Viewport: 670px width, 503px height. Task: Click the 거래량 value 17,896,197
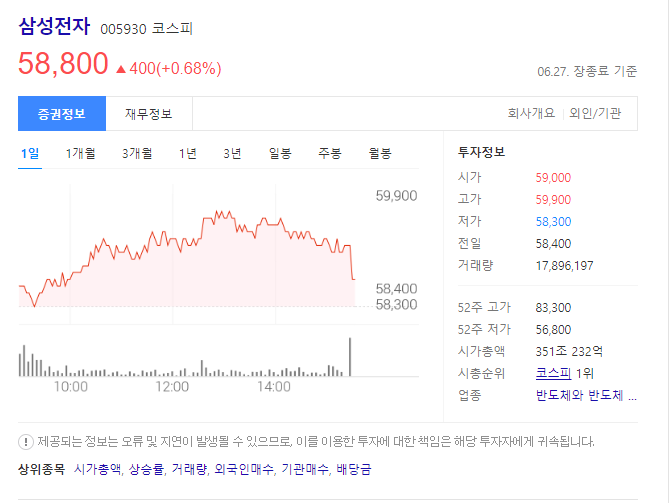pos(564,266)
